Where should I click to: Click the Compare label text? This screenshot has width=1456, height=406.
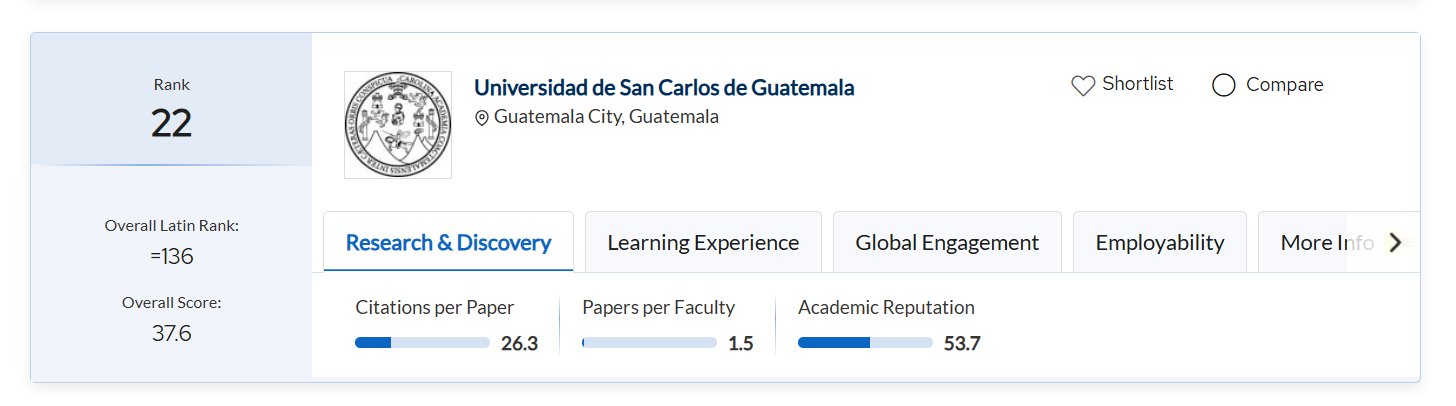(x=1284, y=85)
